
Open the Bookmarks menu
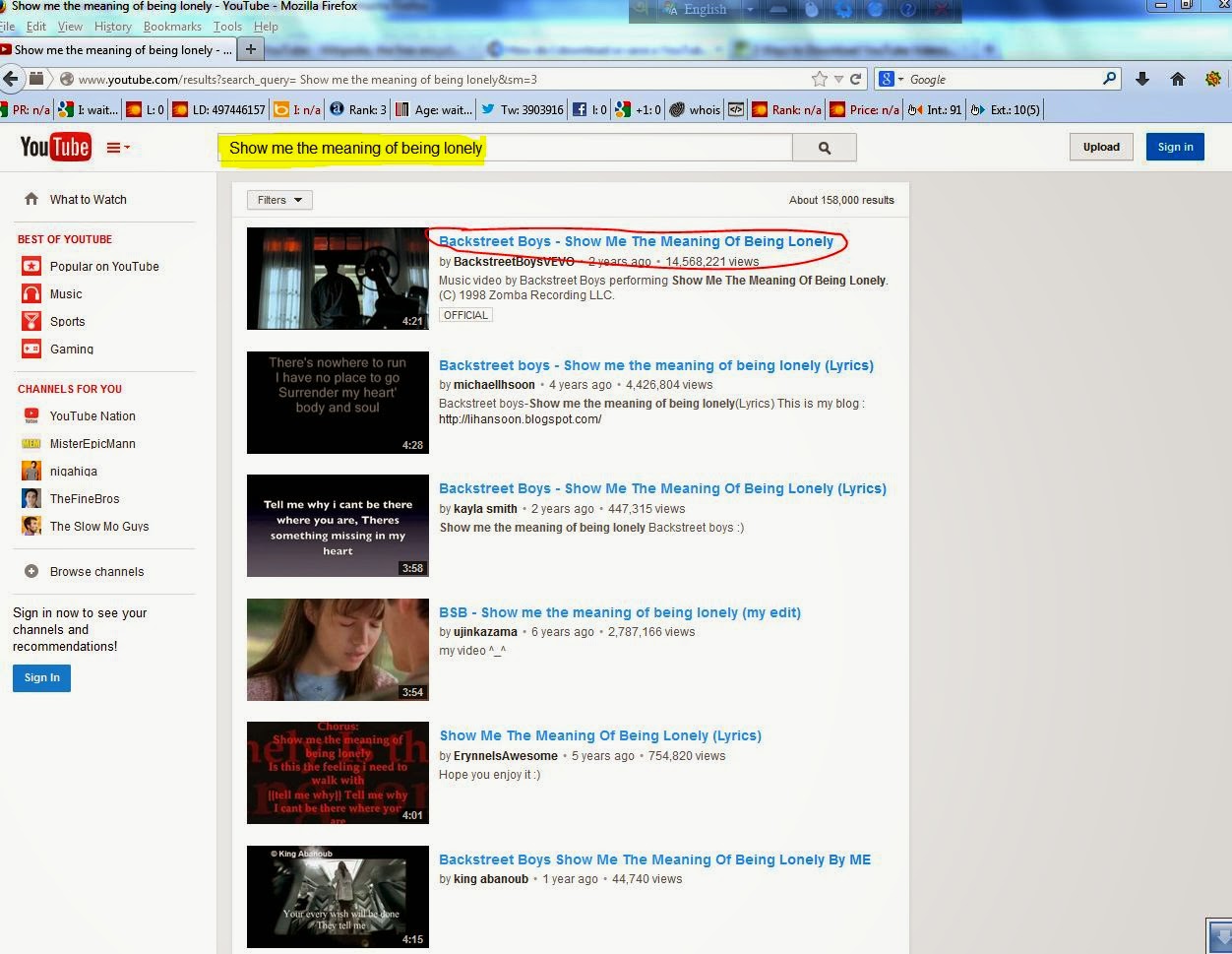point(172,27)
